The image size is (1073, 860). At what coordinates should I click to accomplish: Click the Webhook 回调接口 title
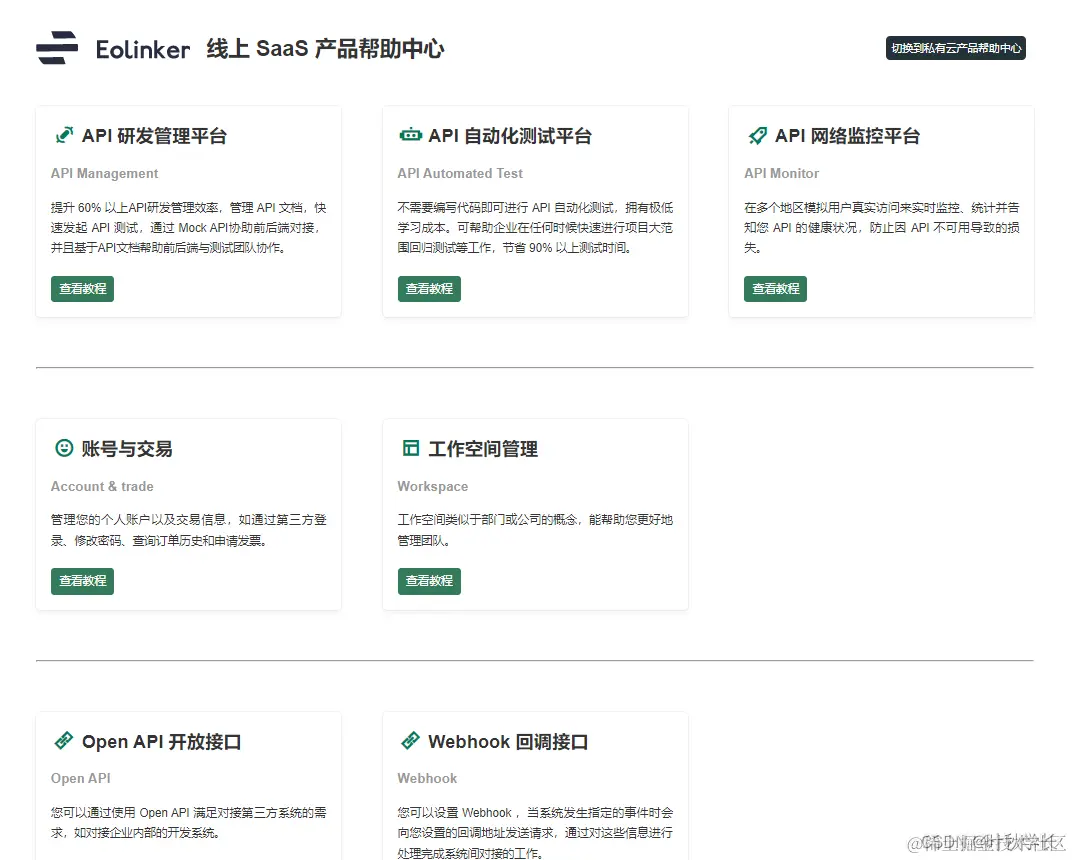[x=508, y=742]
